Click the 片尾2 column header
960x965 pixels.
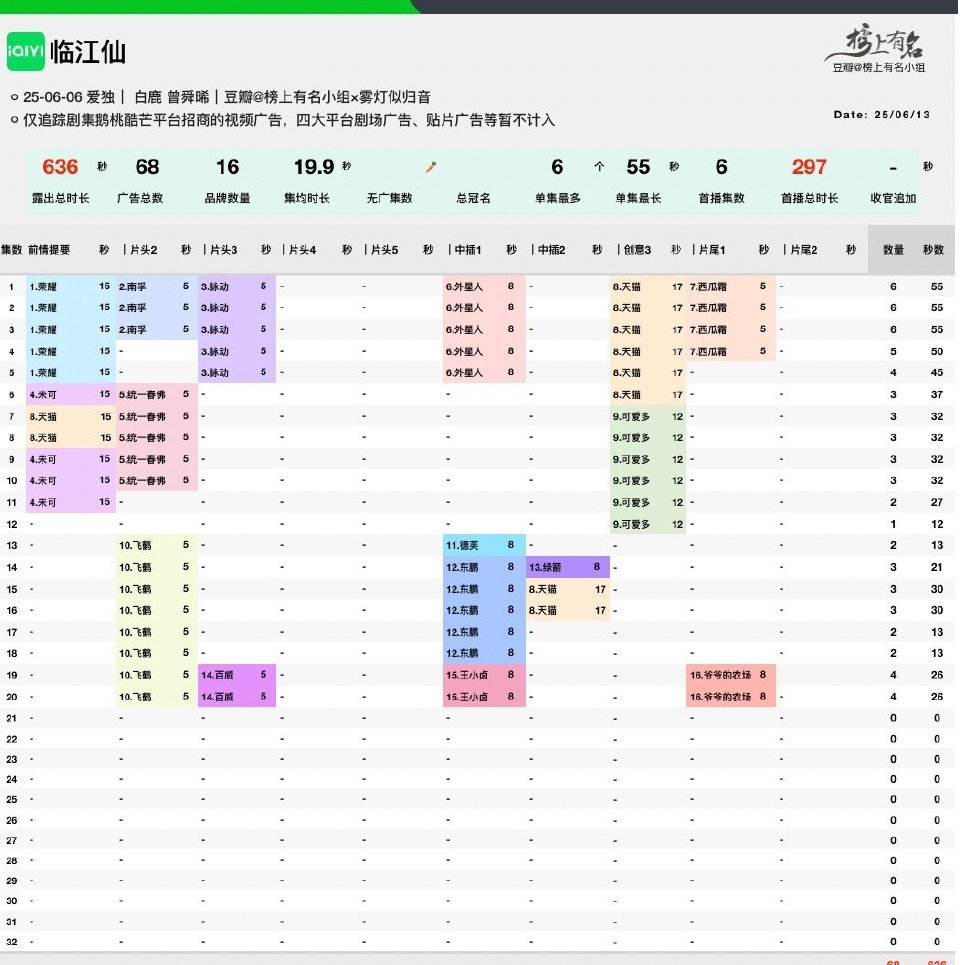click(803, 250)
